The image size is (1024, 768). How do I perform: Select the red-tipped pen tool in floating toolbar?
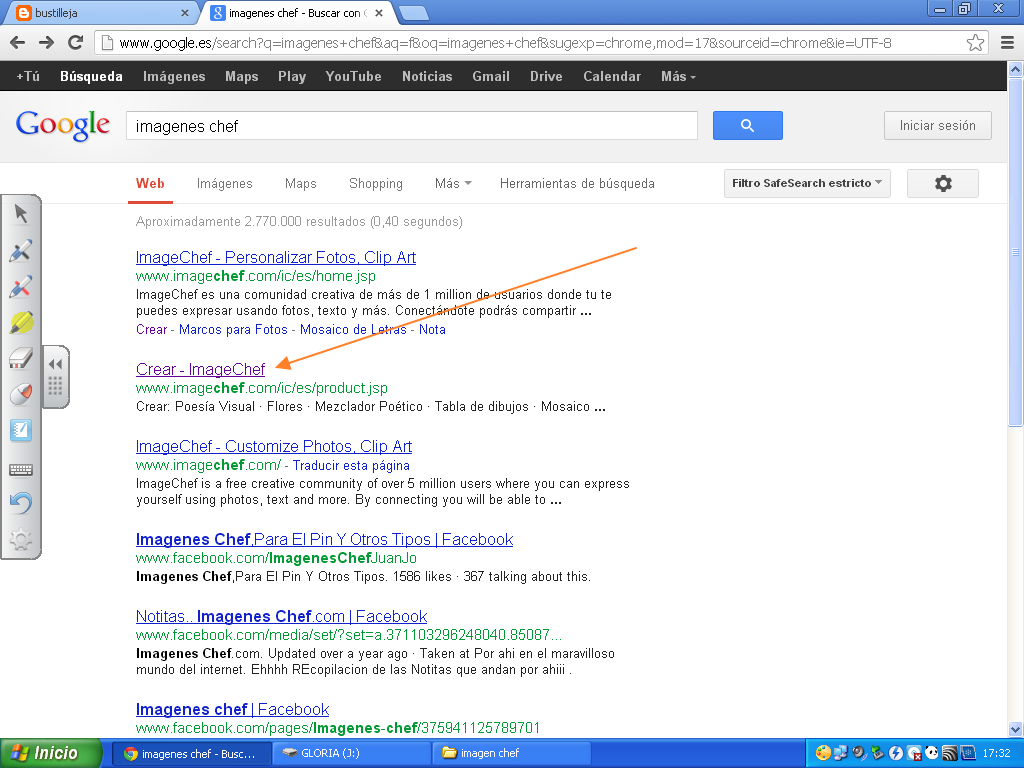tap(21, 286)
